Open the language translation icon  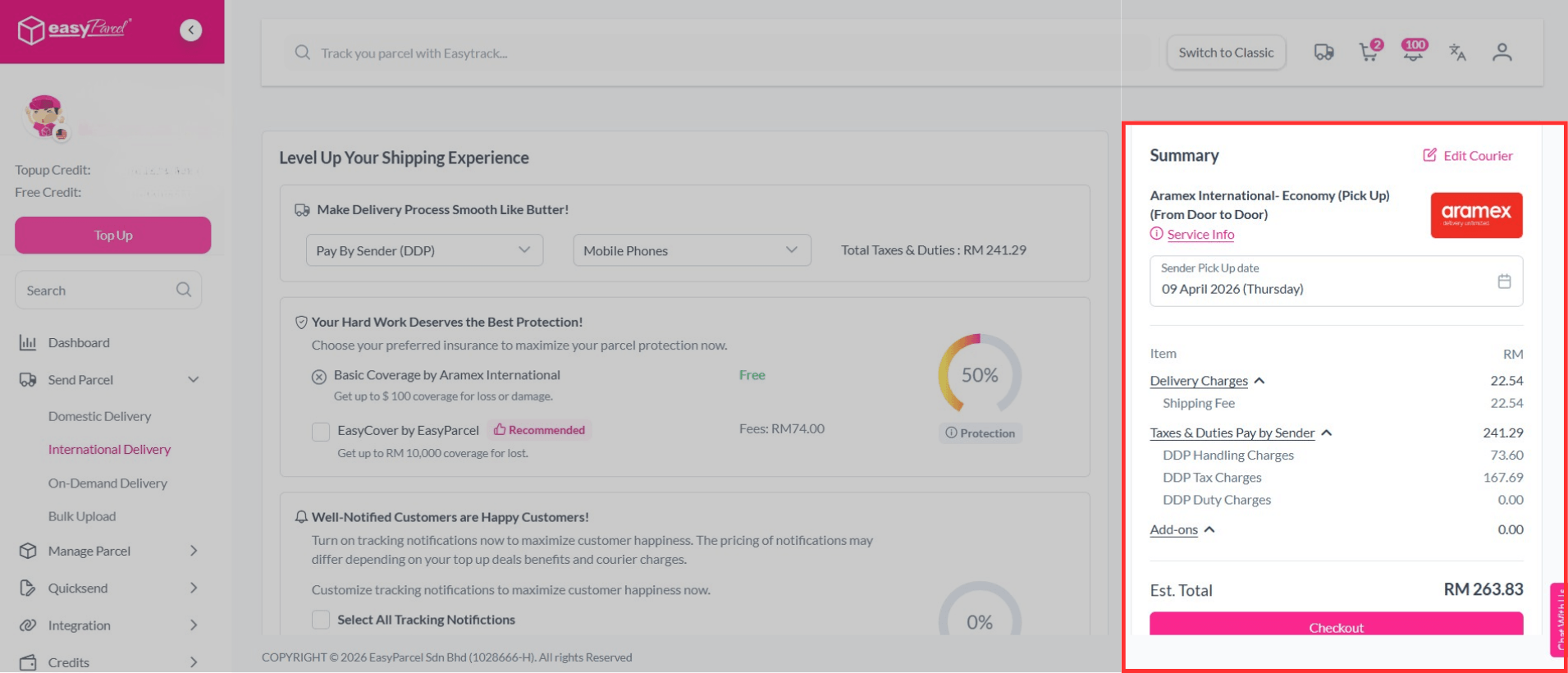pos(1457,53)
